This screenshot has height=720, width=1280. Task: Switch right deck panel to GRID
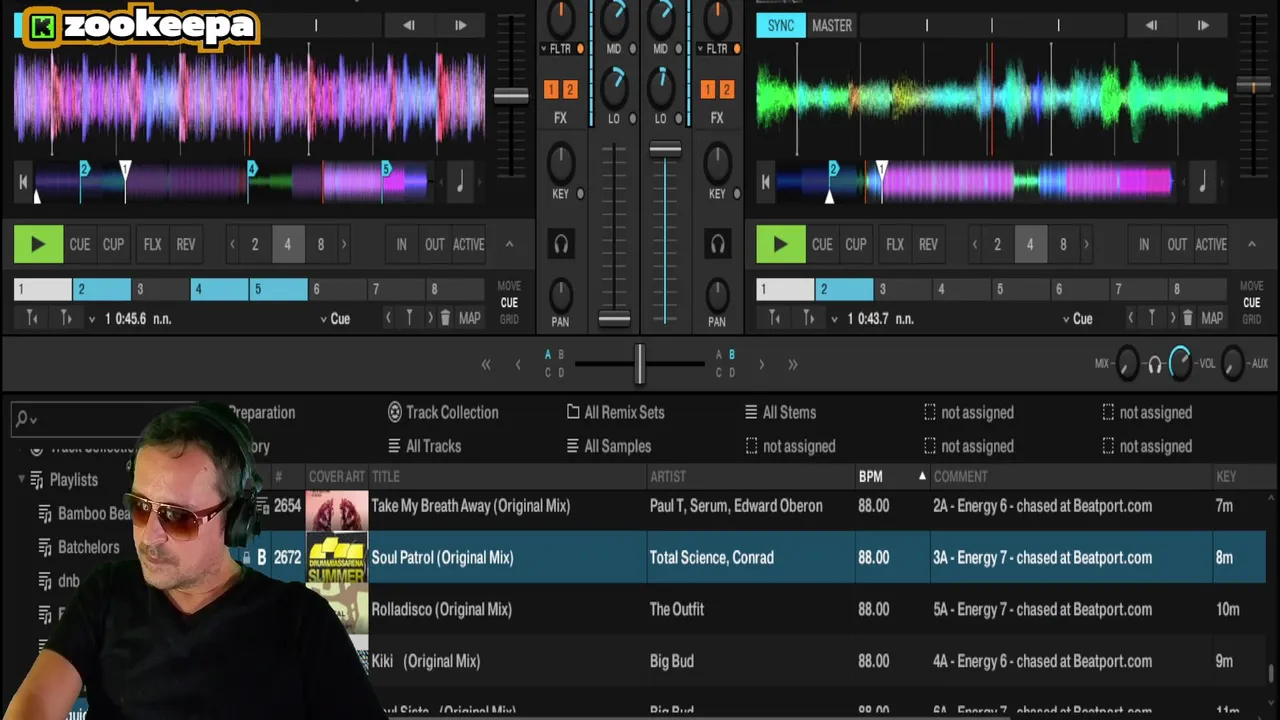(x=1251, y=320)
